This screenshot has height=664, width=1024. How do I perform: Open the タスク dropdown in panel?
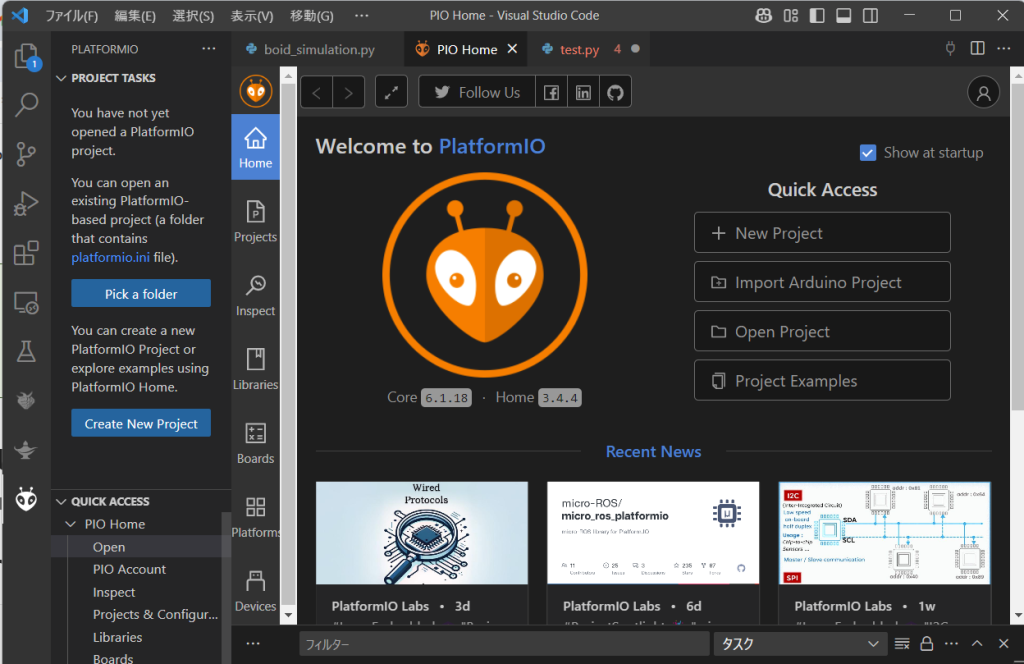(799, 644)
